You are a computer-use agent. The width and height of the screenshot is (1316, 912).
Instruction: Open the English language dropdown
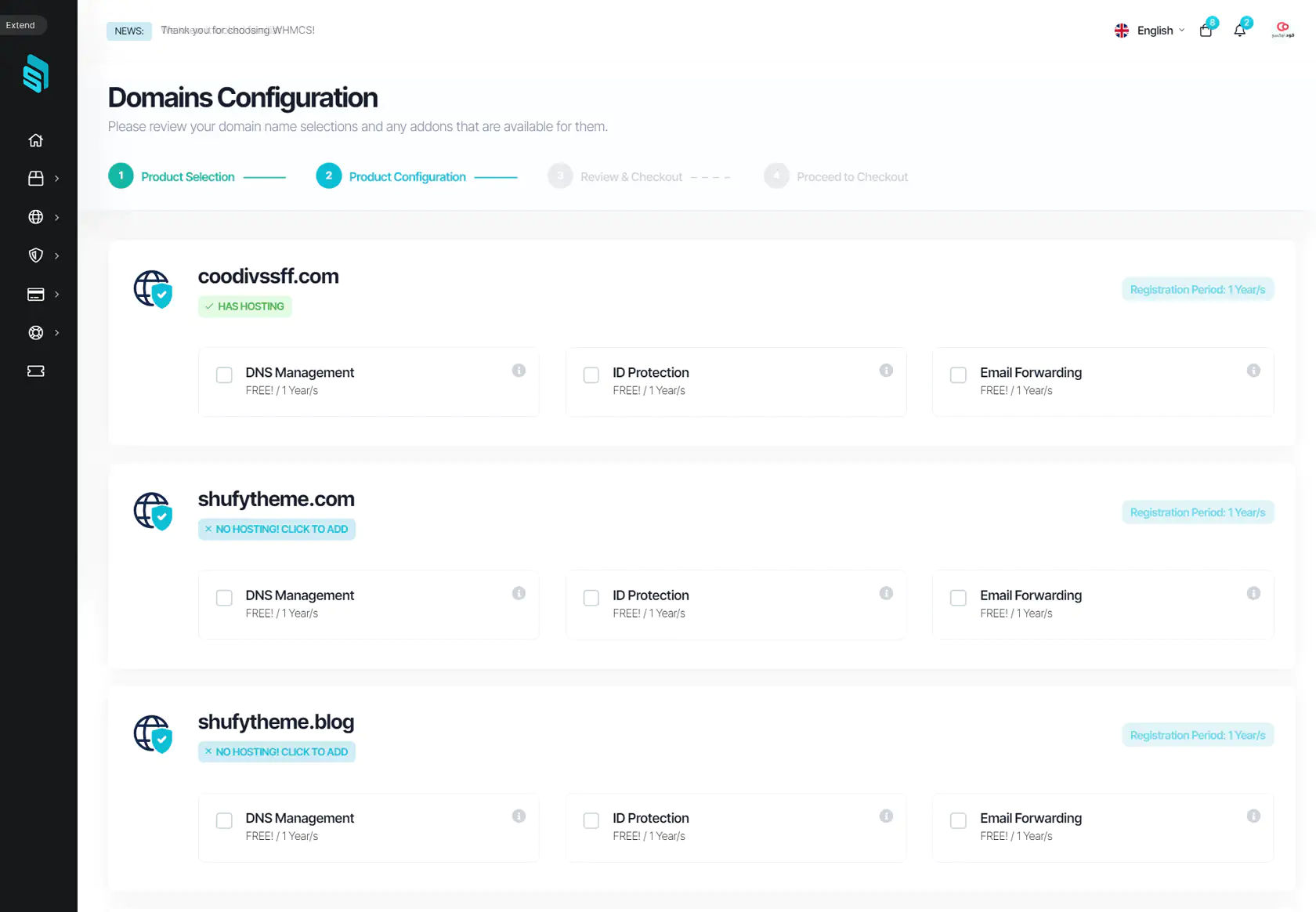1149,31
